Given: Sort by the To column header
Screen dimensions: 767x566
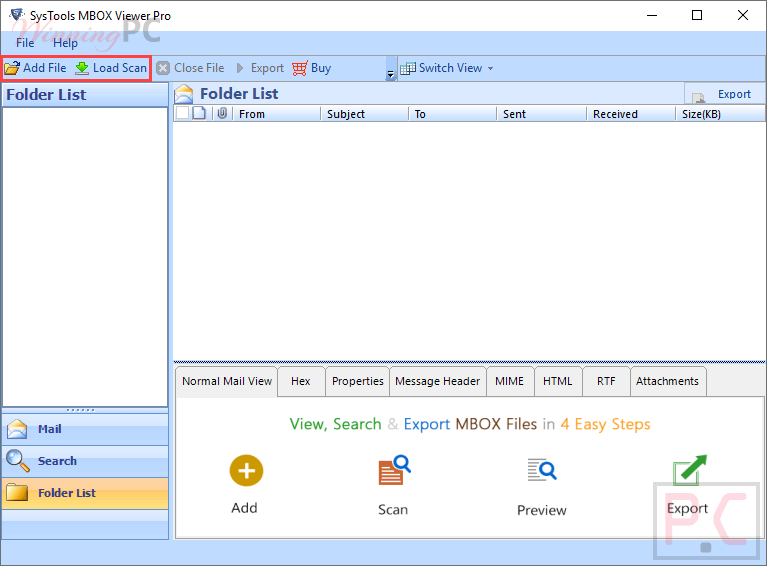Looking at the screenshot, I should tap(452, 114).
